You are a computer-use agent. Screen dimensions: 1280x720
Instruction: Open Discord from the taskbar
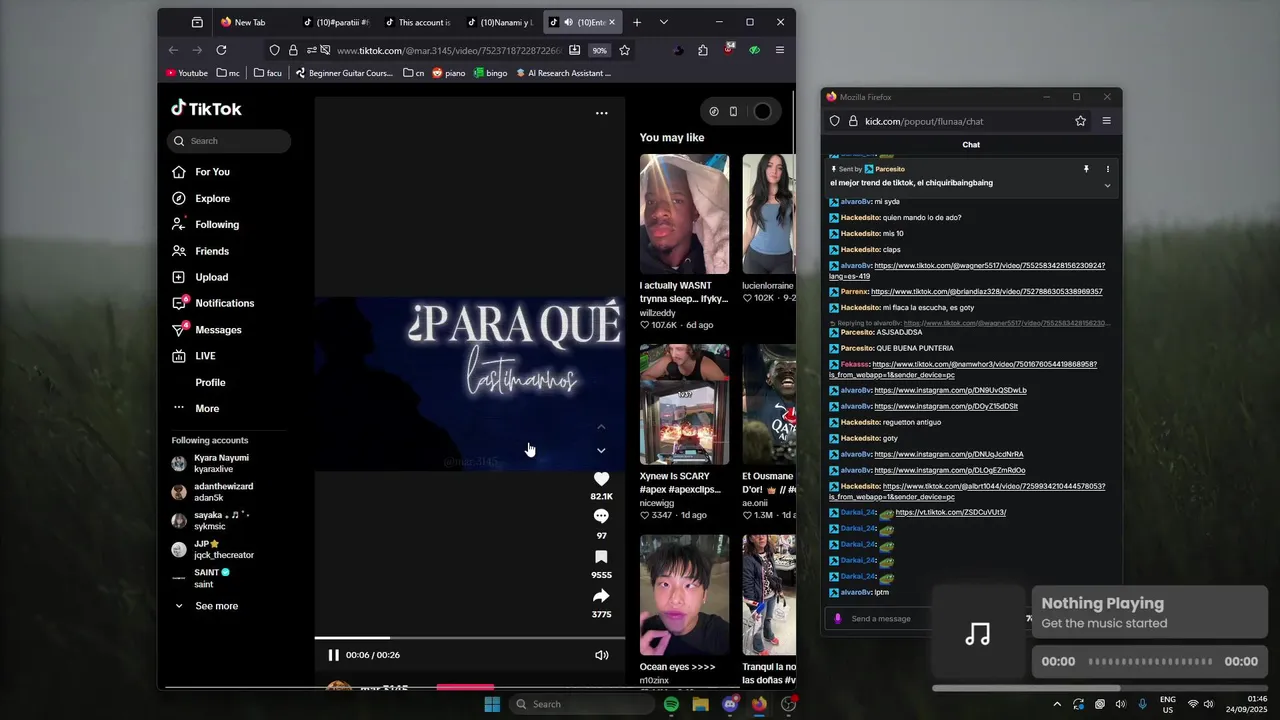730,704
